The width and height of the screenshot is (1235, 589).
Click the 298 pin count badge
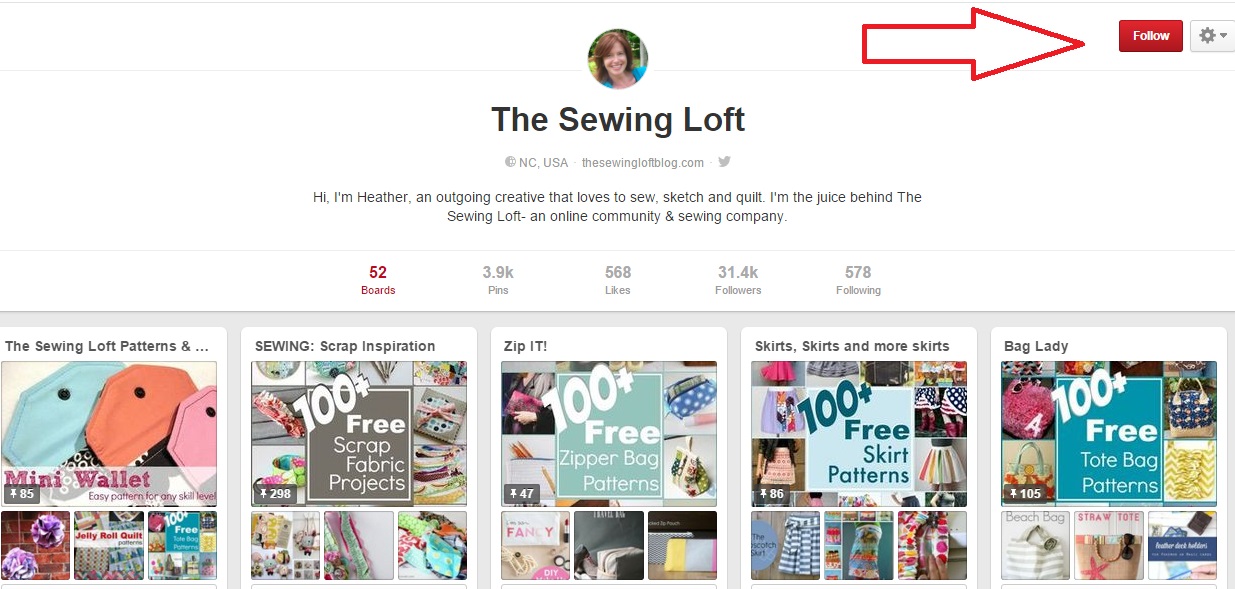click(275, 494)
